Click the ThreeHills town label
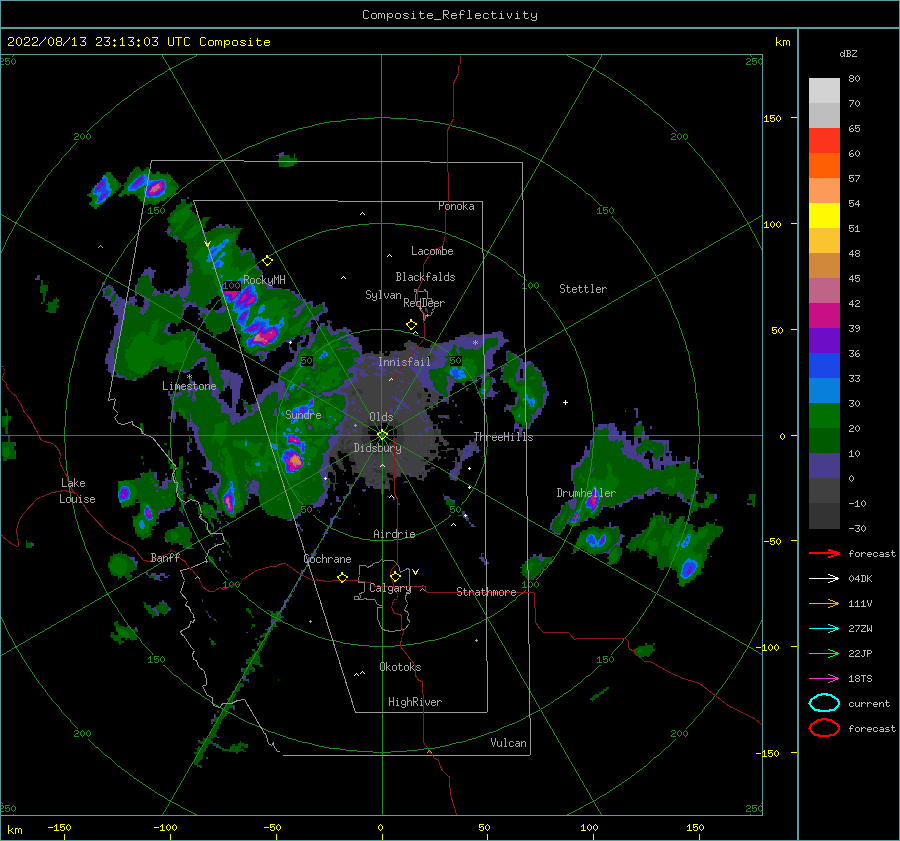 click(503, 437)
